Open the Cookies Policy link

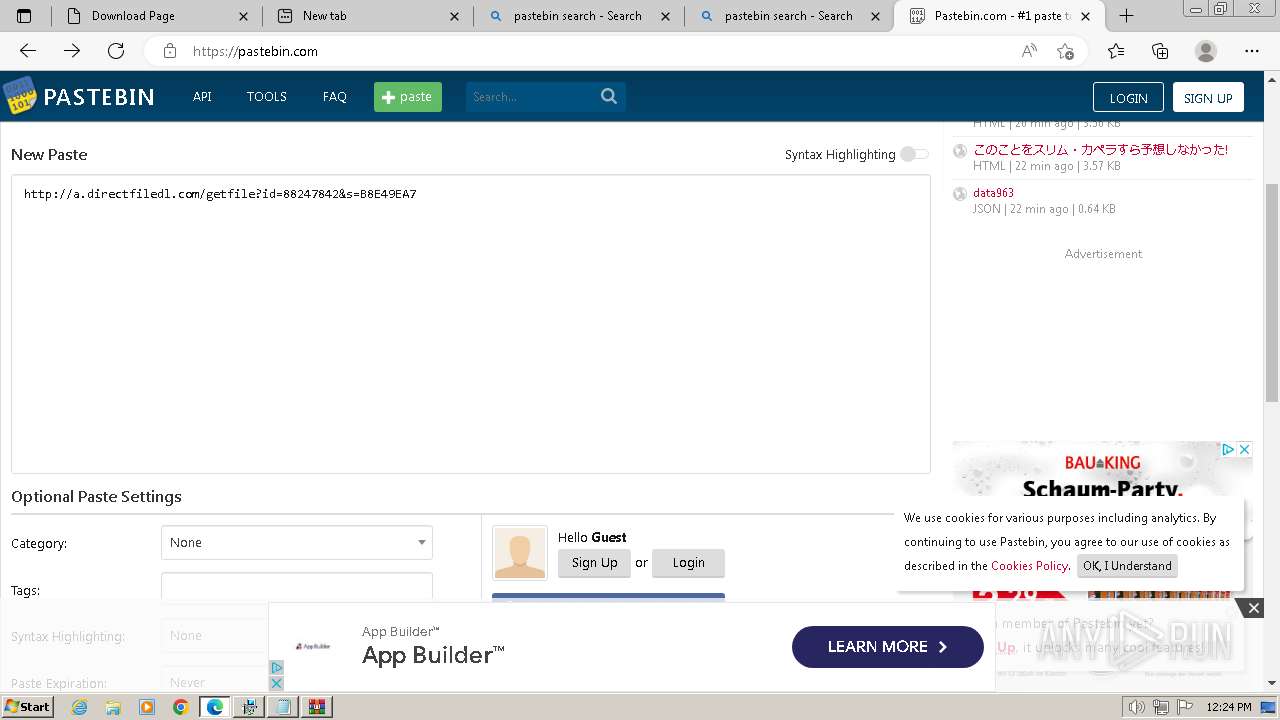pos(1029,566)
